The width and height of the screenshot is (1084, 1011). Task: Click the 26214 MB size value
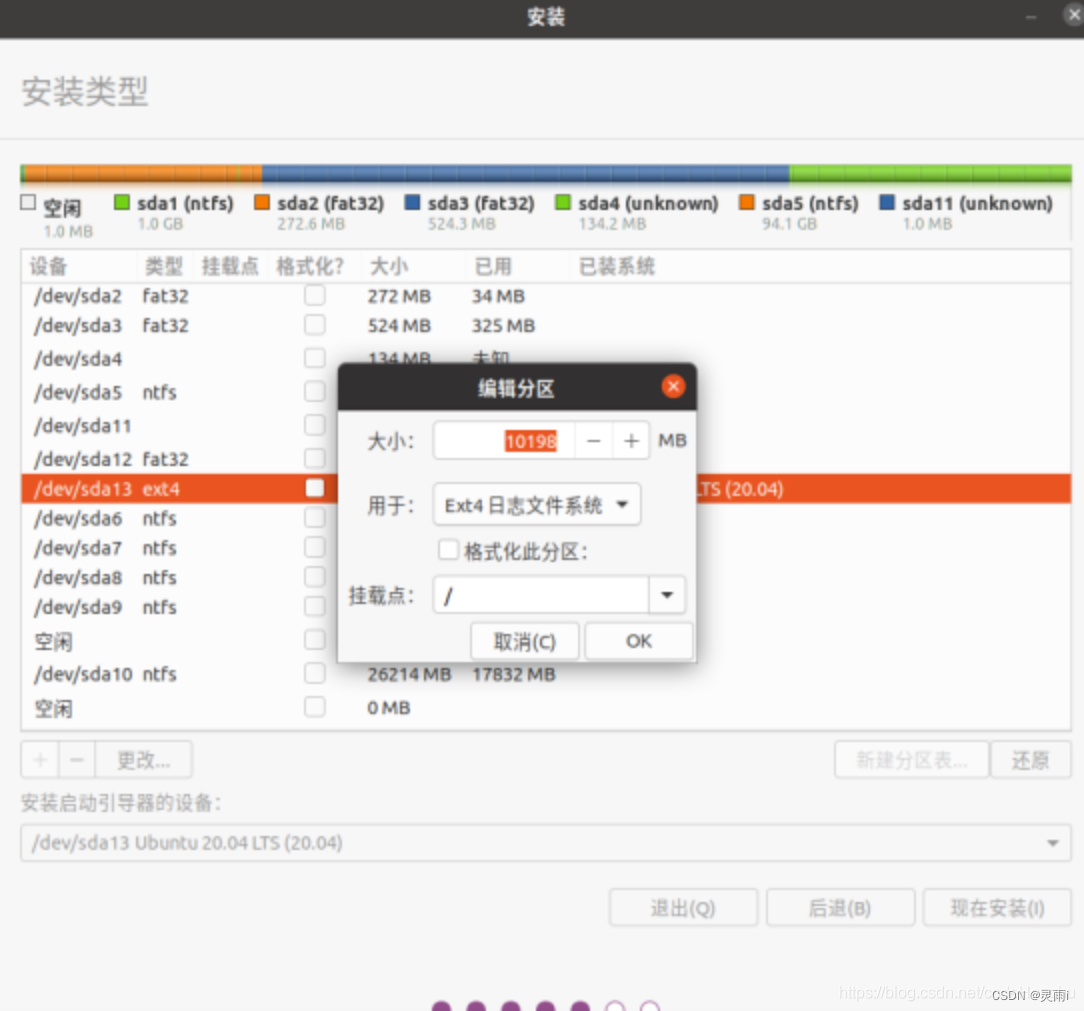pyautogui.click(x=409, y=674)
